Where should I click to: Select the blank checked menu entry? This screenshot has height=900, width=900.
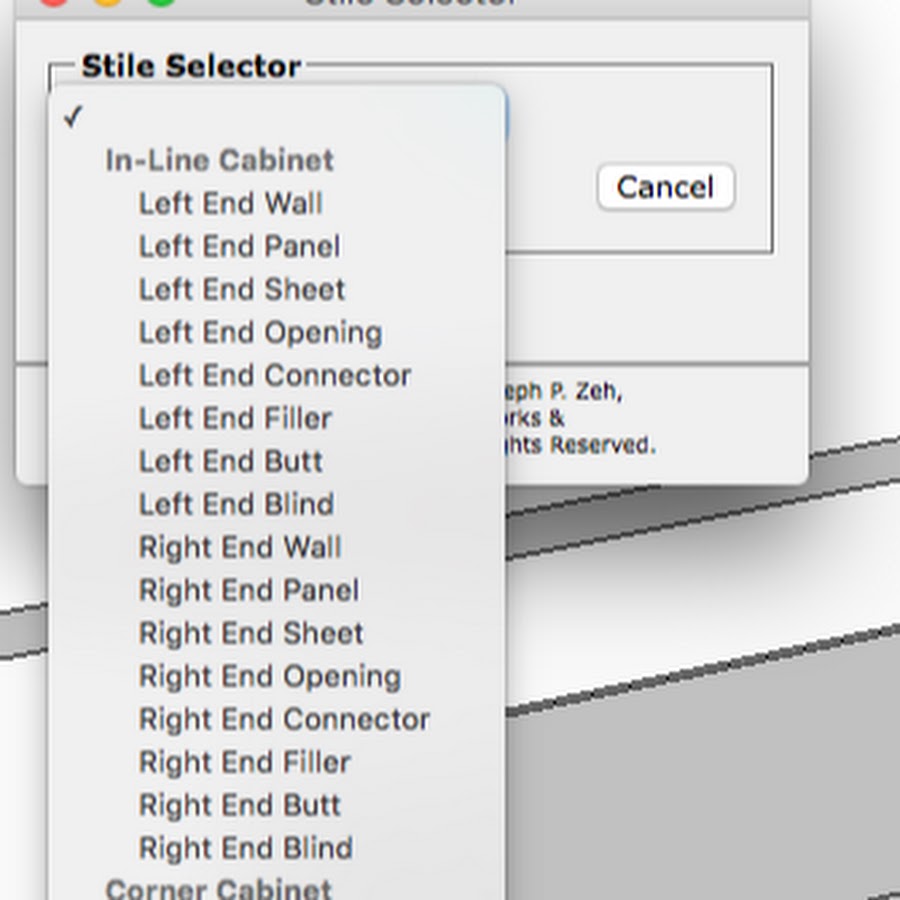(277, 117)
